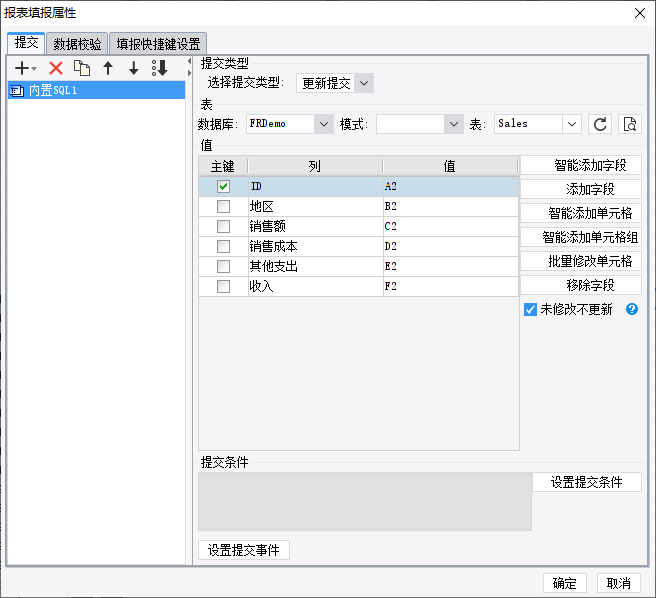Collapse the left panel with the splitter arrow
This screenshot has width=656, height=598.
pyautogui.click(x=189, y=62)
